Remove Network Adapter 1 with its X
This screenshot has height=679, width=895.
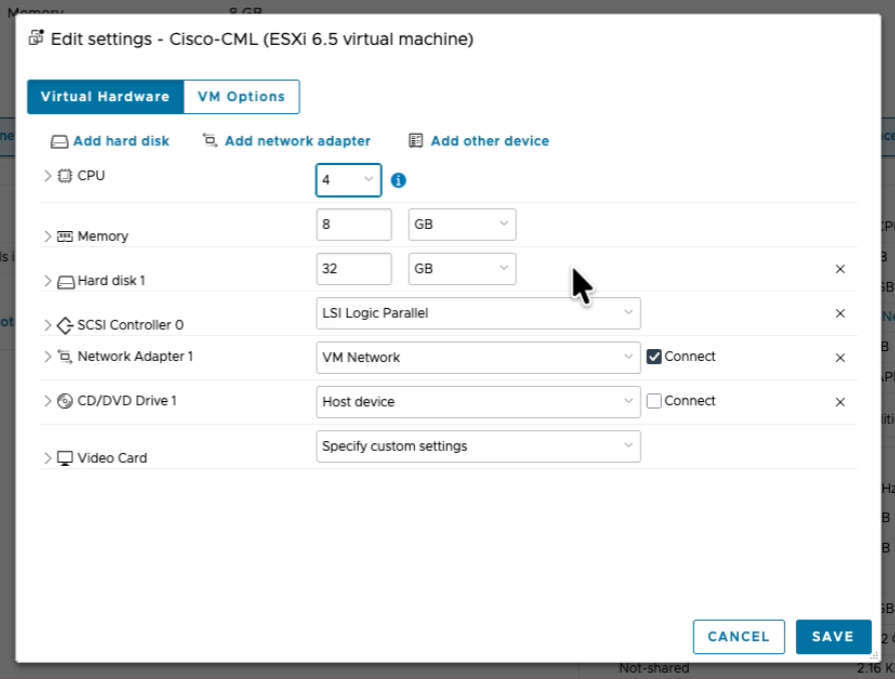840,358
